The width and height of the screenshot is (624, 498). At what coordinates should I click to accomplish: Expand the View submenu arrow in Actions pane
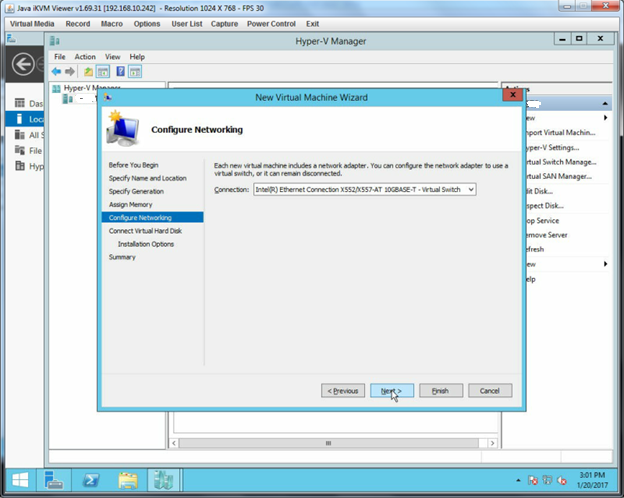(x=605, y=264)
